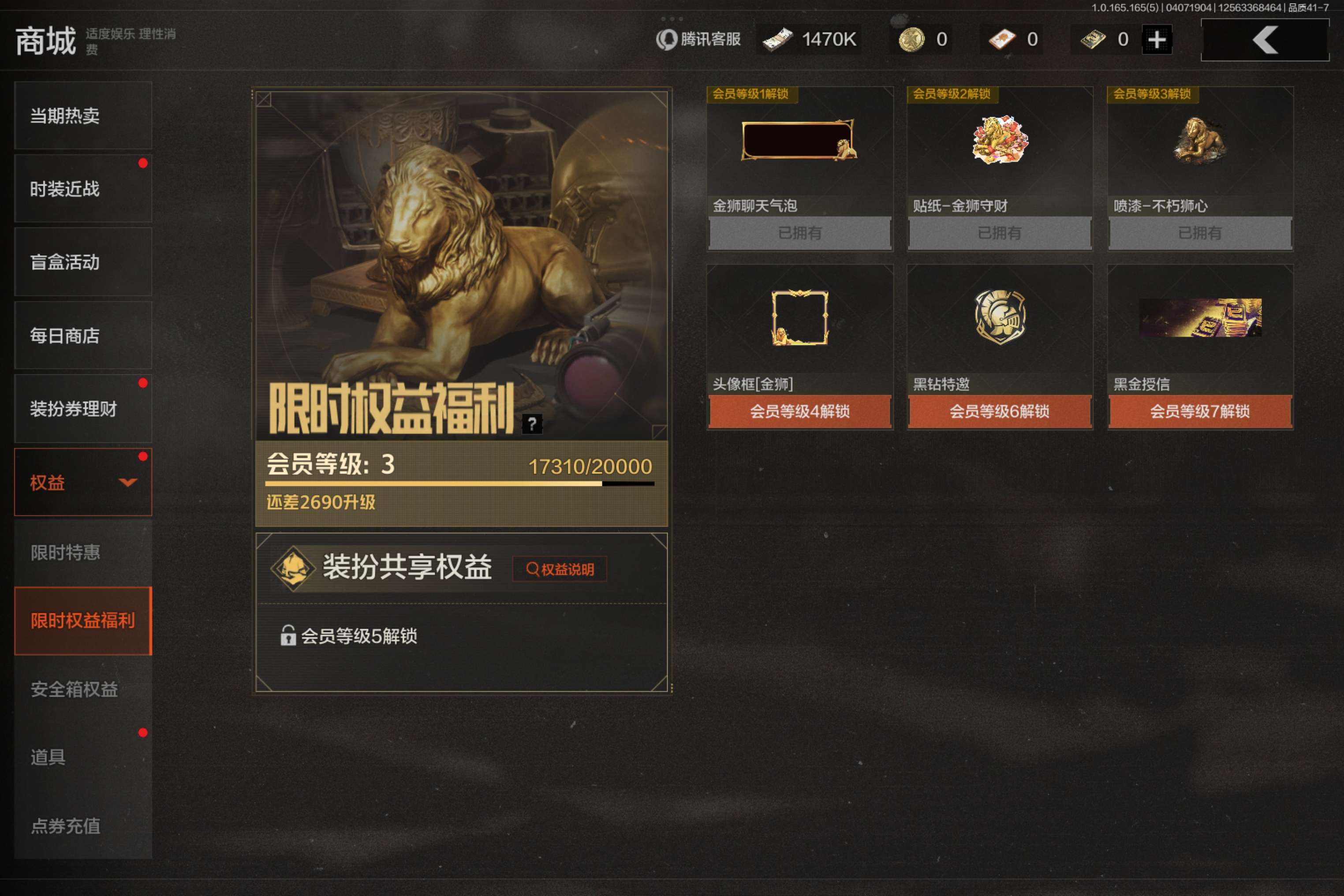Click the member level progress bar
This screenshot has height=896, width=1344.
coord(460,483)
